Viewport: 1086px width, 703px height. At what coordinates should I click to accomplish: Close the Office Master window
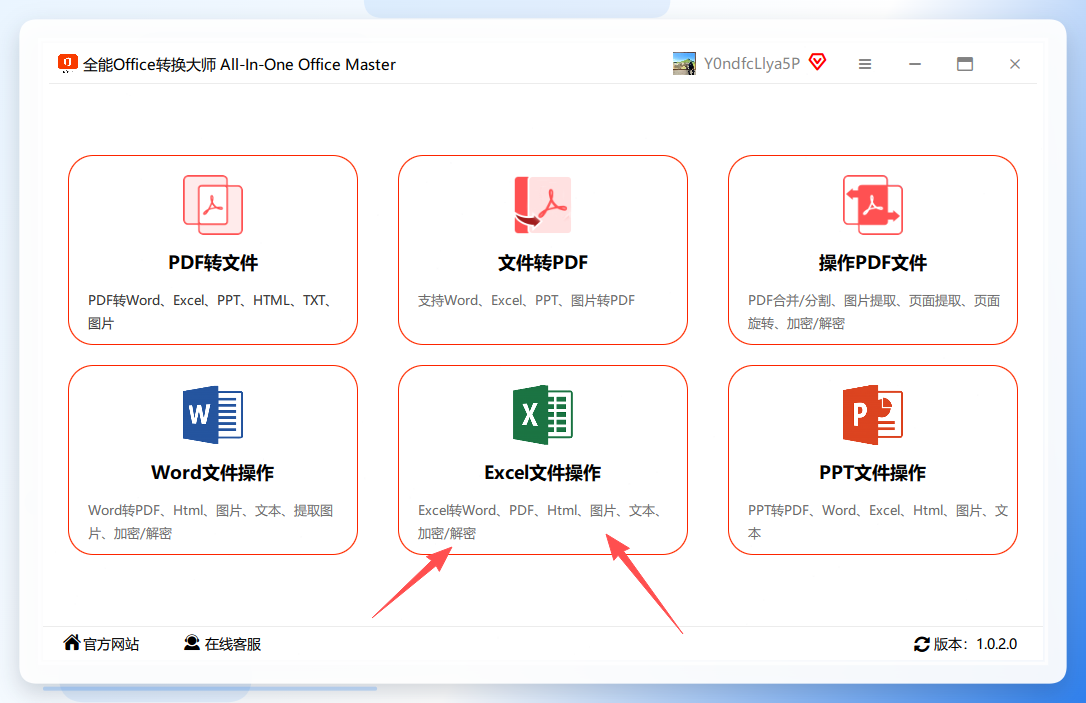(1015, 64)
